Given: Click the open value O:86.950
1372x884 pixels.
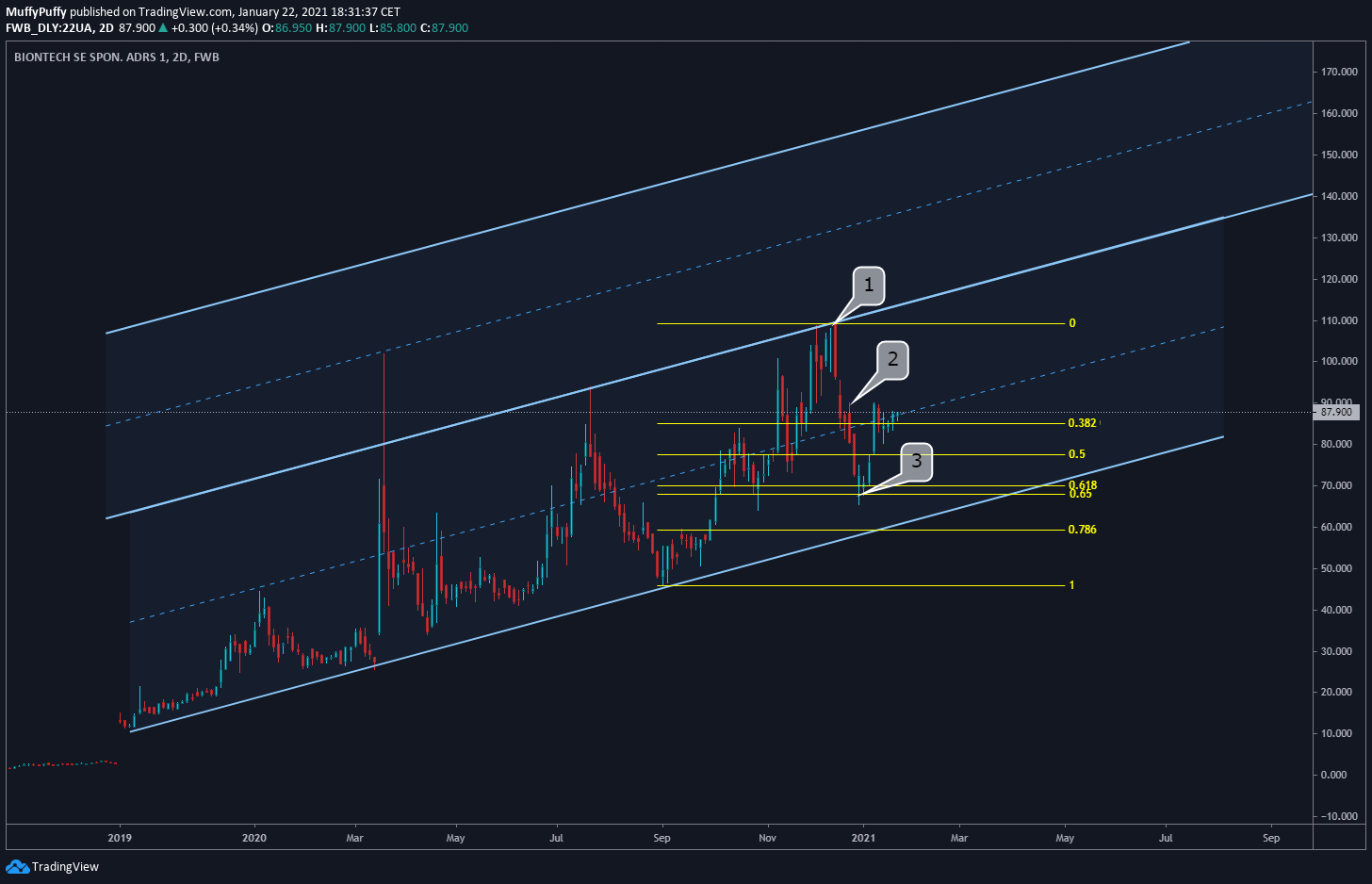Looking at the screenshot, I should pos(286,28).
